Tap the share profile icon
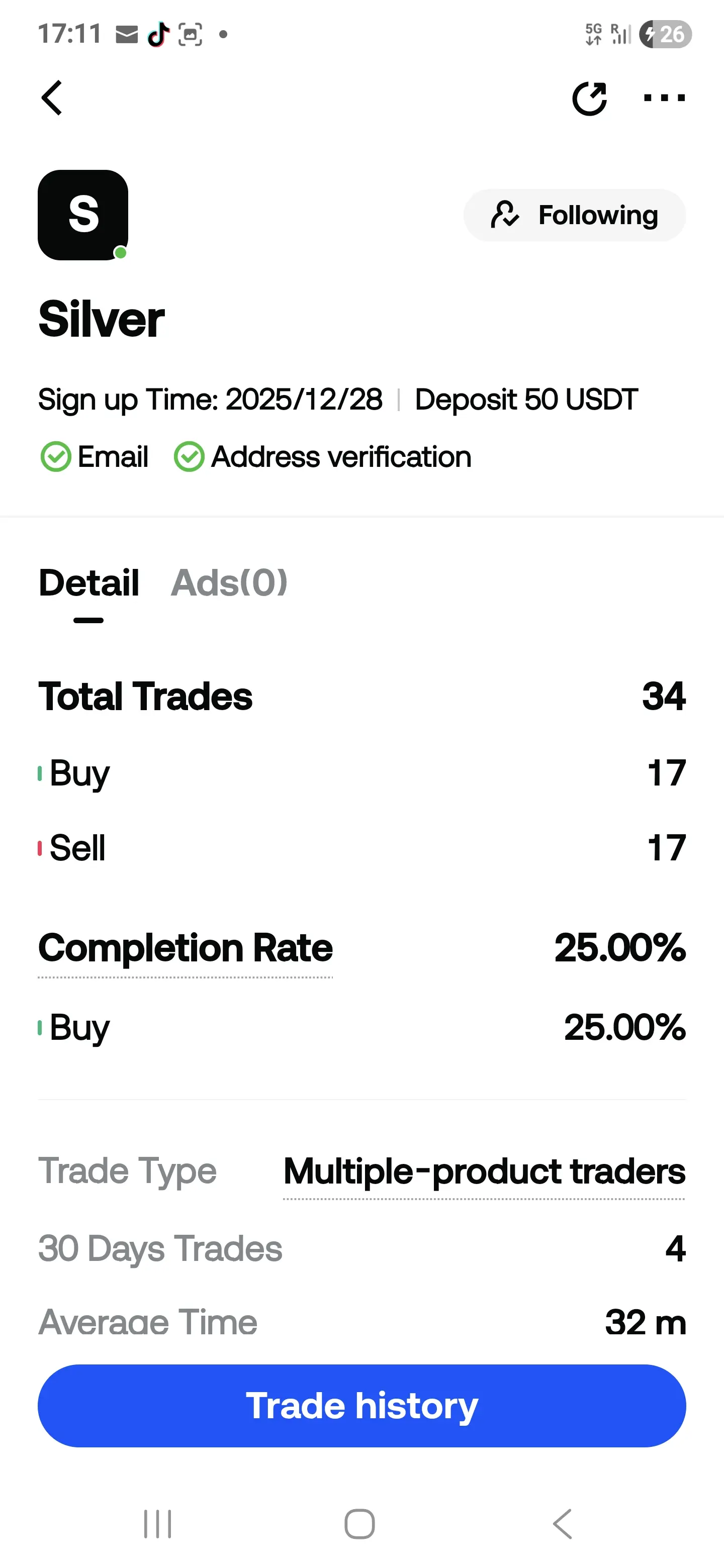Screen dimensions: 724x1568 (589, 98)
